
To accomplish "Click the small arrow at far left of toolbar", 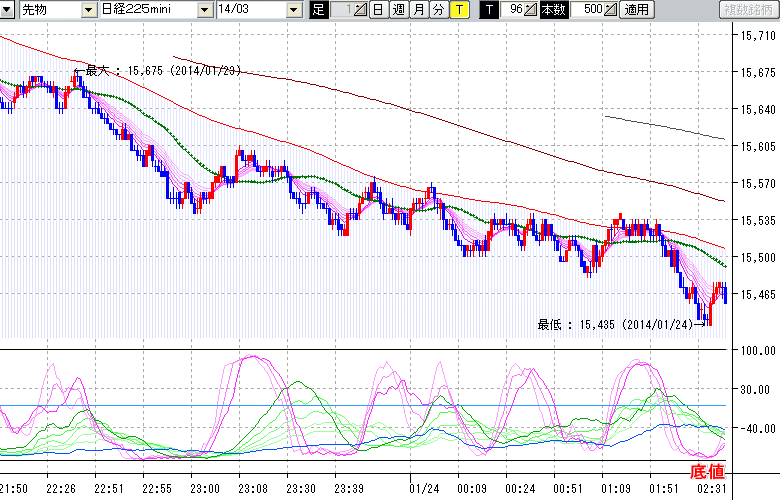I will pyautogui.click(x=8, y=10).
